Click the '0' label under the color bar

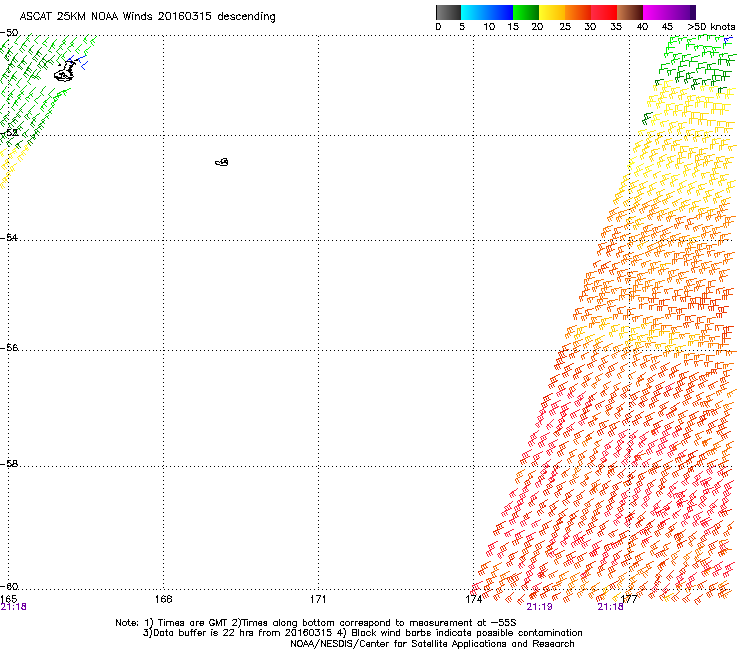[438, 27]
